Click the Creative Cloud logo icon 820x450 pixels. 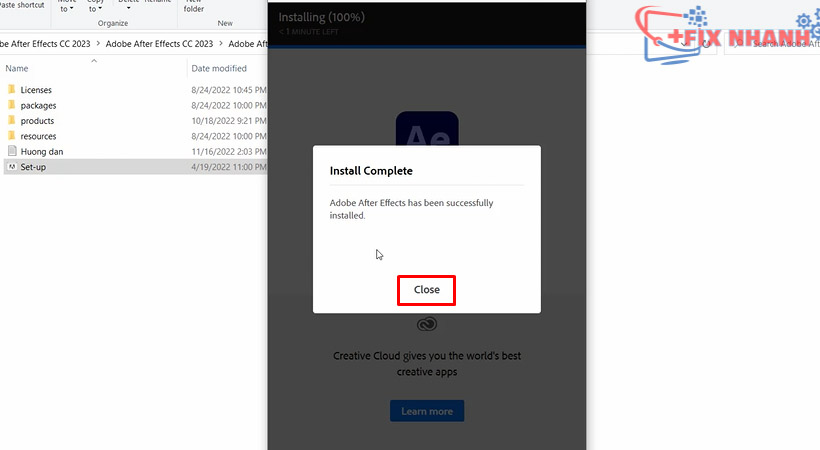click(x=427, y=324)
